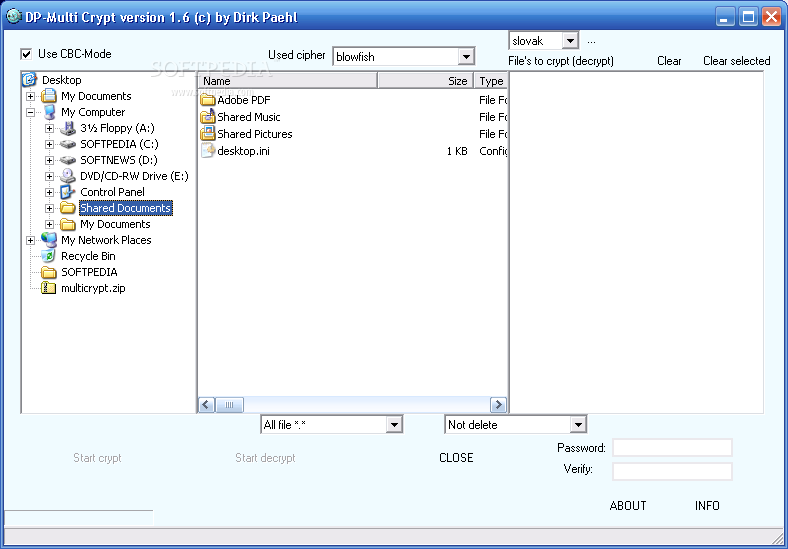The image size is (788, 549).
Task: Expand the My Network Places node
Action: click(x=31, y=240)
